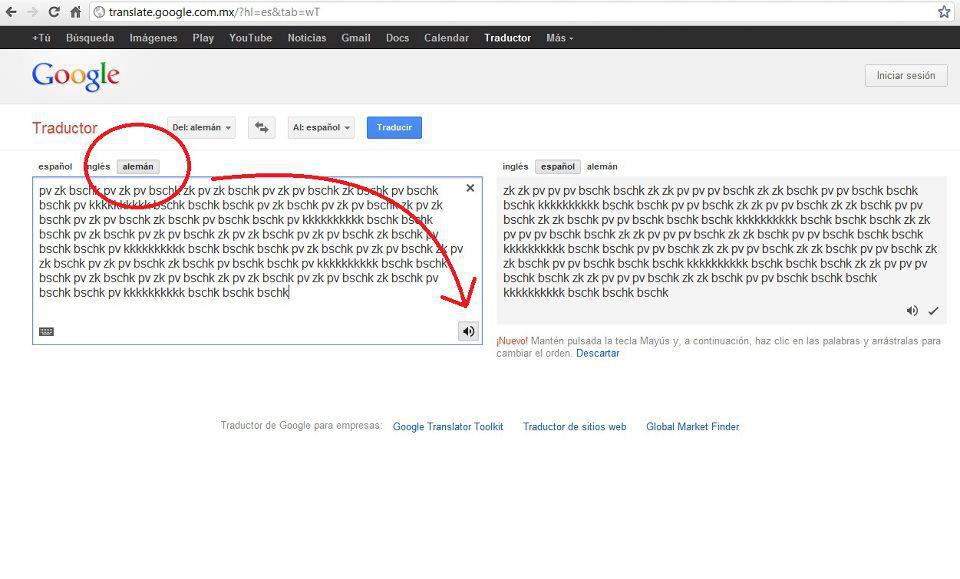Image resolution: width=960 pixels, height=579 pixels.
Task: Open Calendar in the top bar
Action: point(446,38)
